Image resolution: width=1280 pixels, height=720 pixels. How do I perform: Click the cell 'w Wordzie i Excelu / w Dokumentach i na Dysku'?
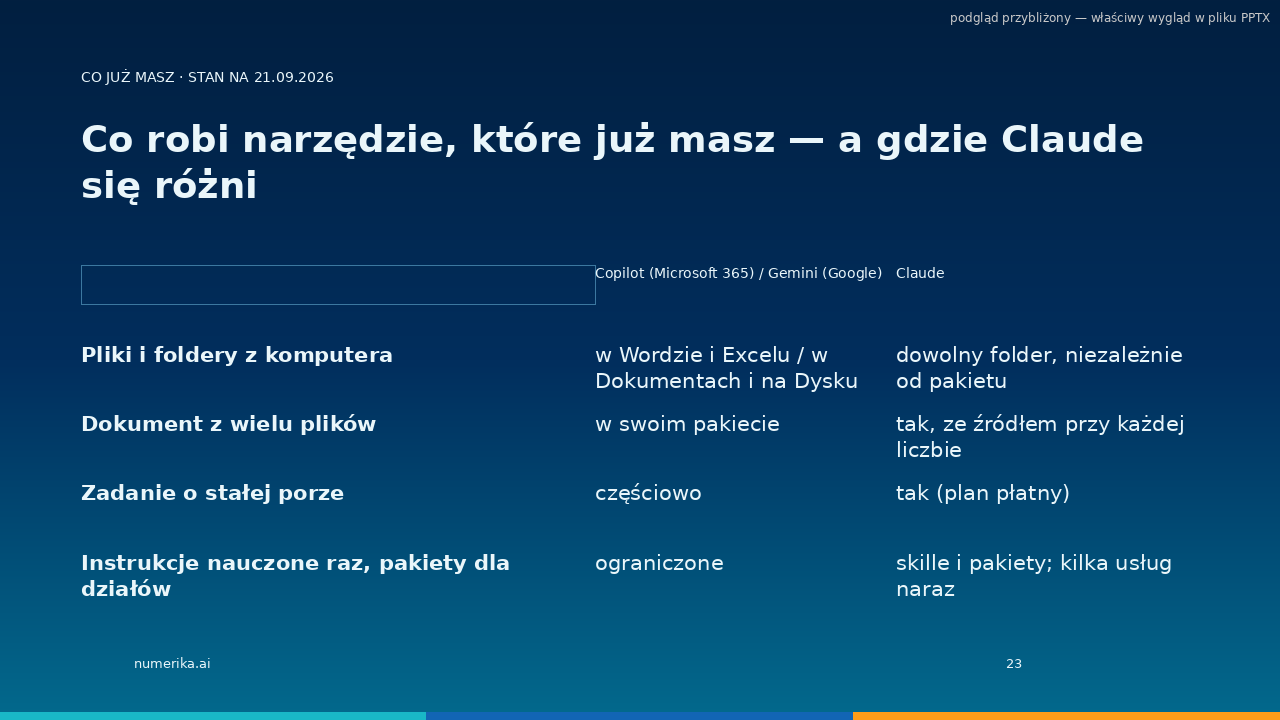click(727, 368)
